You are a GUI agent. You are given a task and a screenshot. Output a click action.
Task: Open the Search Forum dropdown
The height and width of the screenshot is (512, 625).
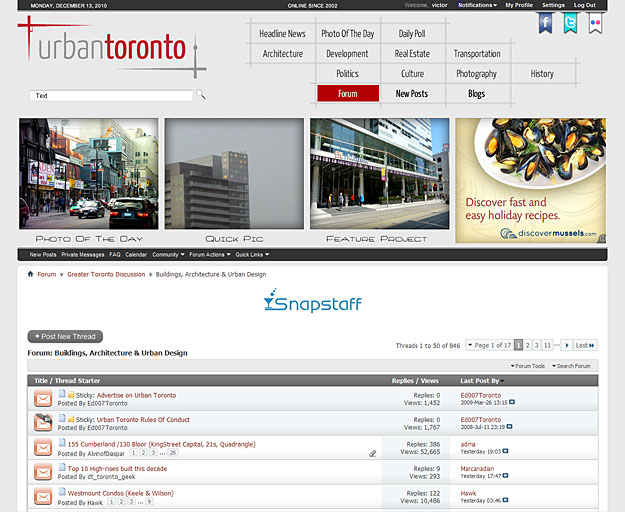click(x=573, y=366)
